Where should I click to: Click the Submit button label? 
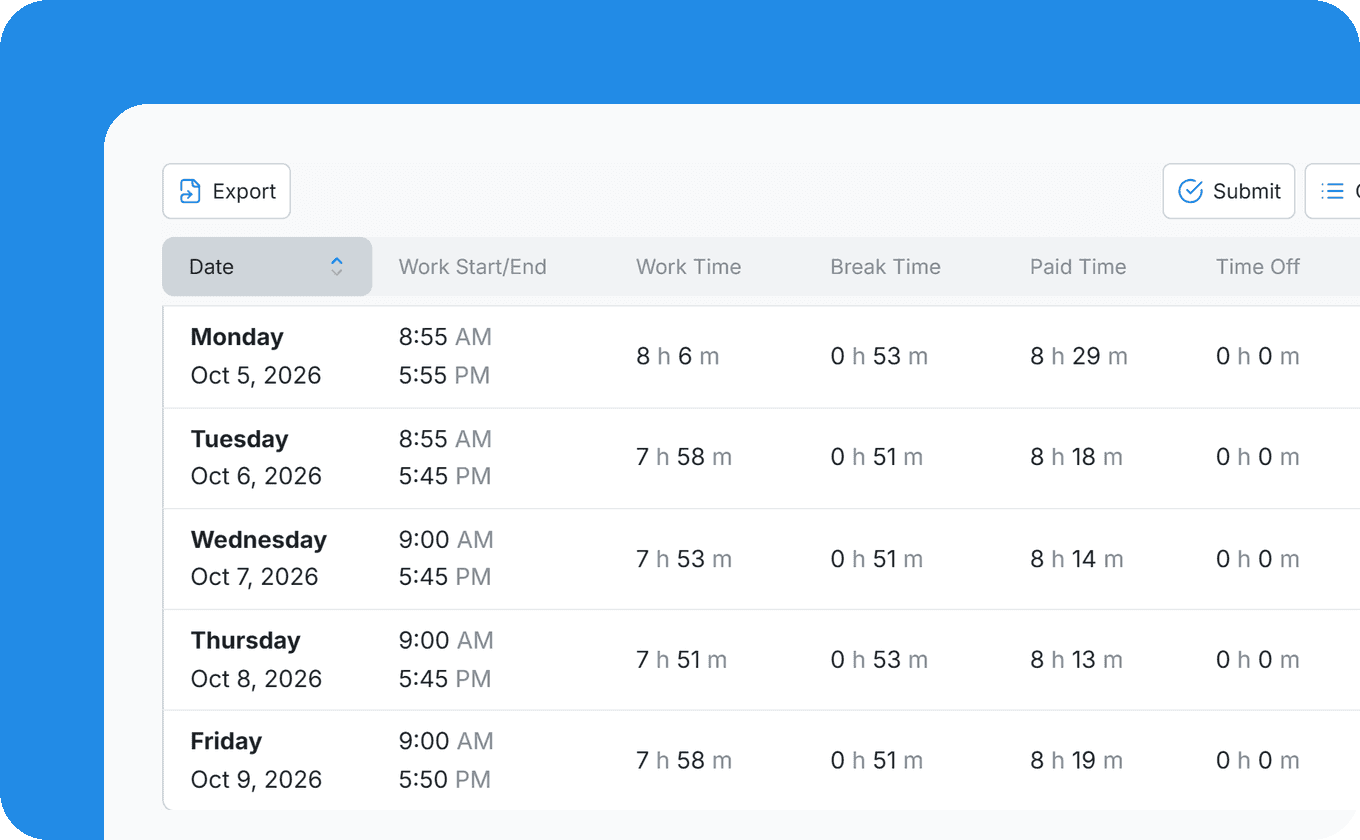[1247, 191]
